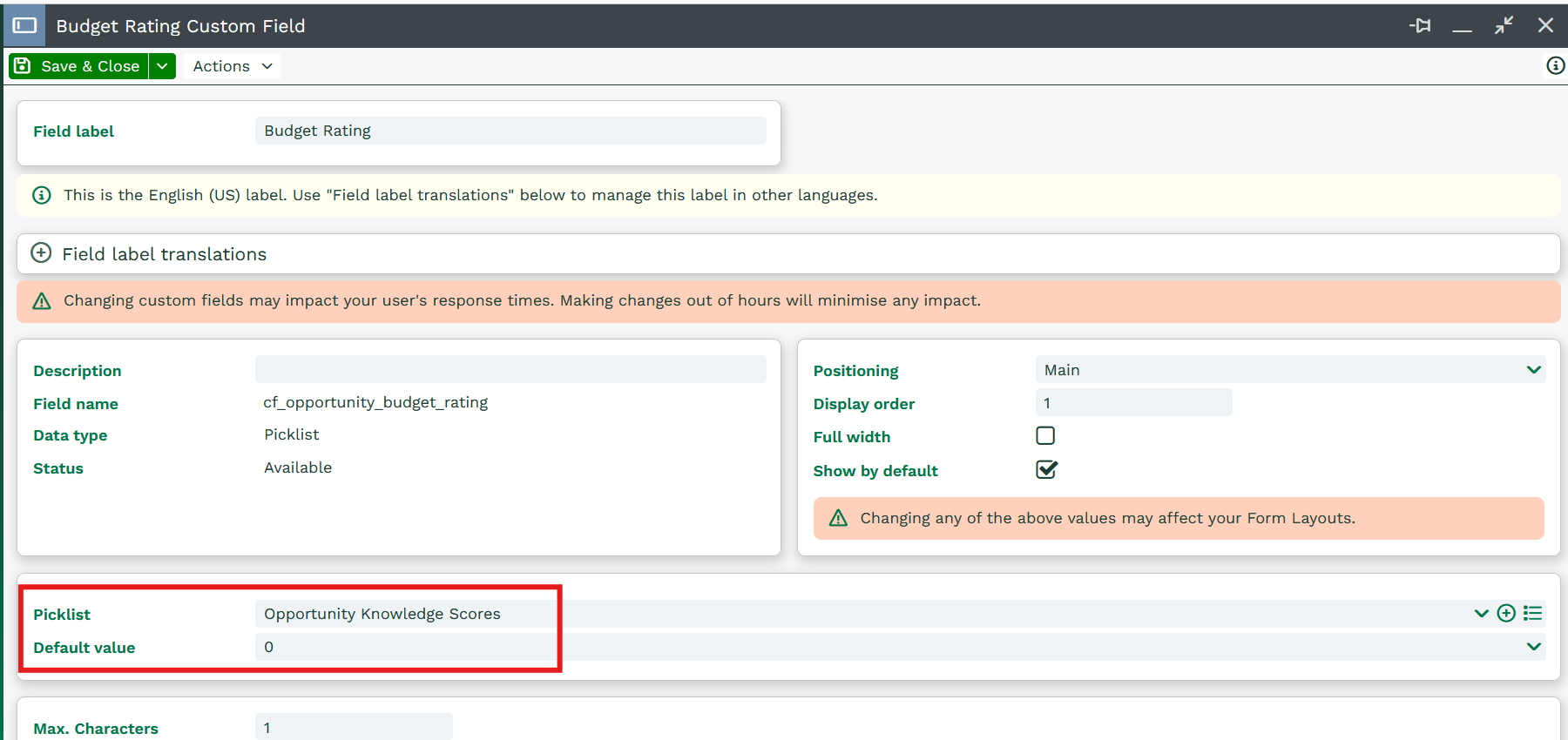
Task: Click the pin window icon
Action: click(1420, 25)
